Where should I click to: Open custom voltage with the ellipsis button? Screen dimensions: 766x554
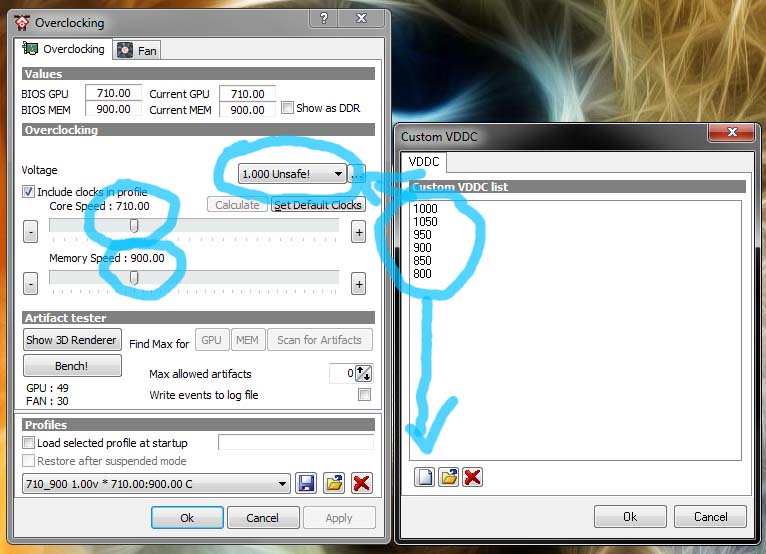357,173
